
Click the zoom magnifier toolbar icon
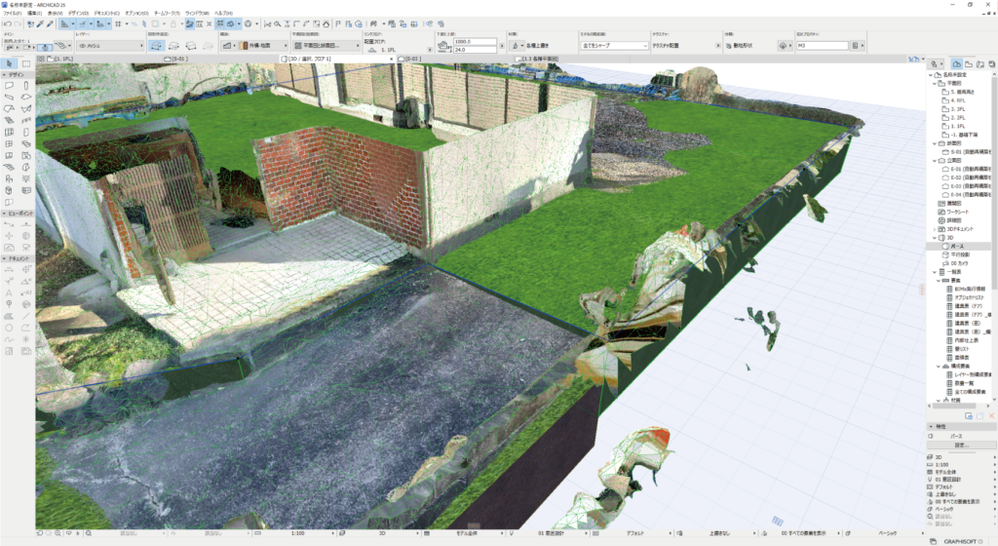tap(278, 24)
